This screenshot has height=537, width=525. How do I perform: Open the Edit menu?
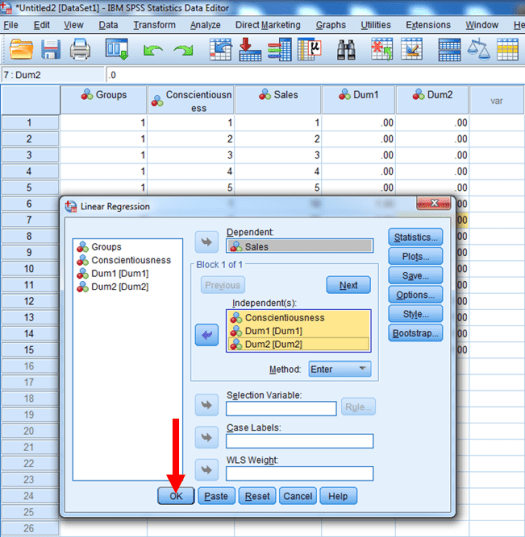tap(41, 25)
